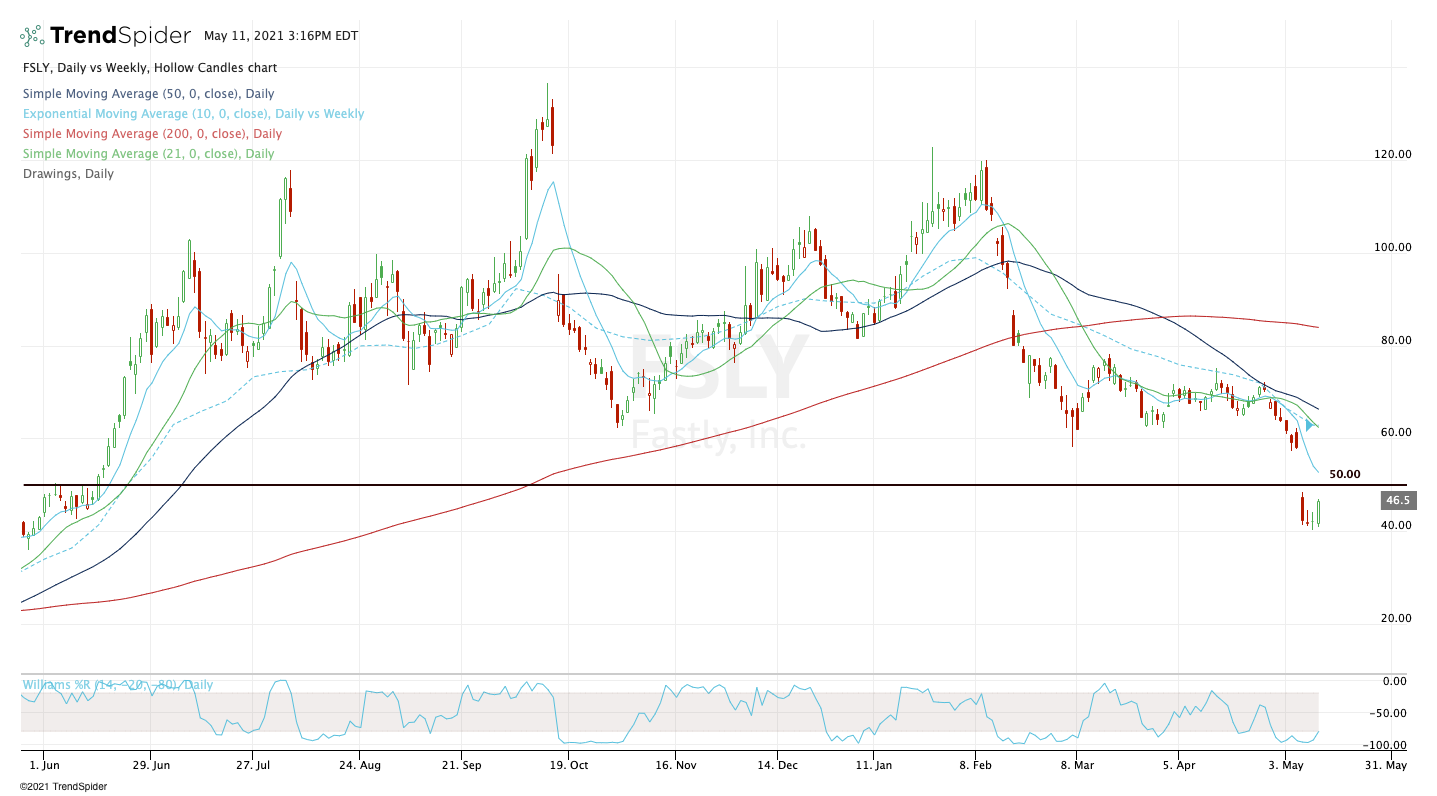Click the 31. May date axis label
The width and height of the screenshot is (1437, 796).
1385,765
